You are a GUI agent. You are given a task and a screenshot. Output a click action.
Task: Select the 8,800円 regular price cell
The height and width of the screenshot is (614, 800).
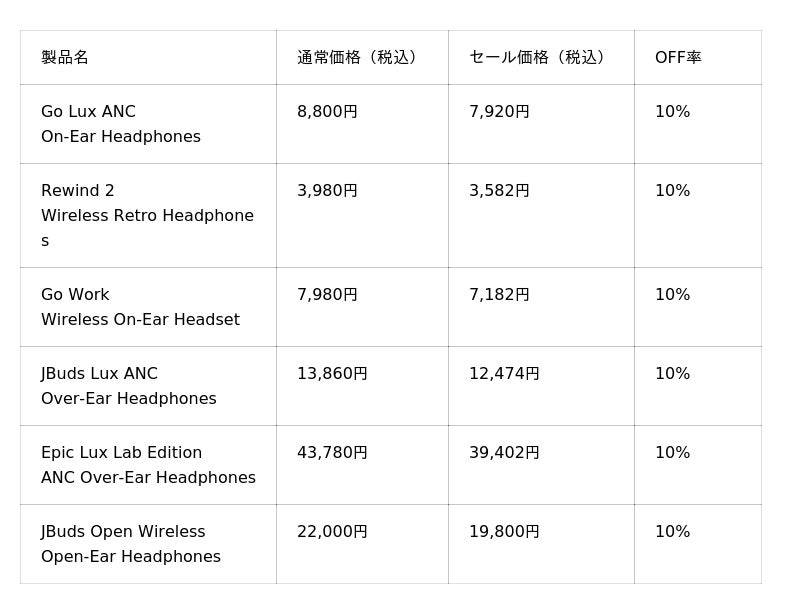tap(362, 124)
